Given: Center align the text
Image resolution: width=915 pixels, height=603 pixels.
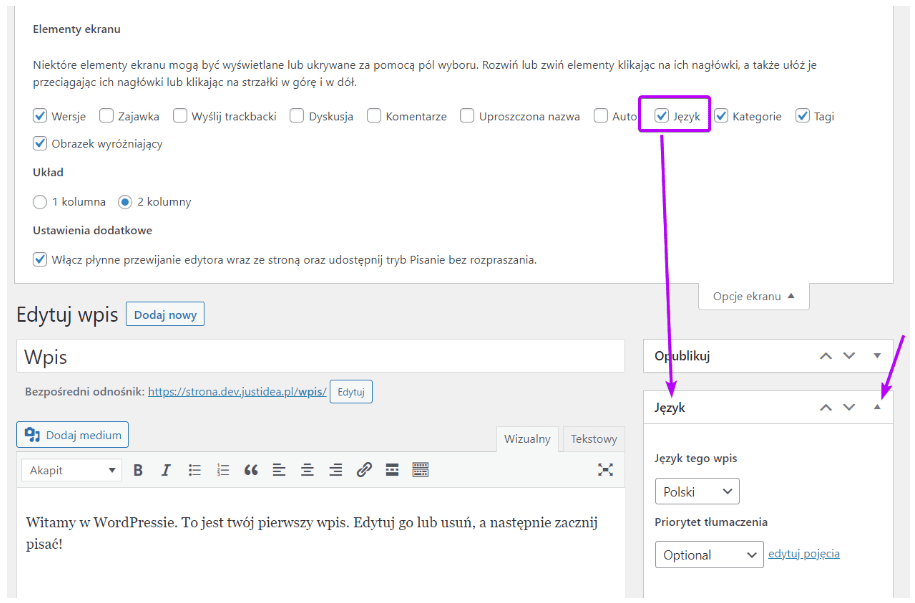Looking at the screenshot, I should [308, 470].
